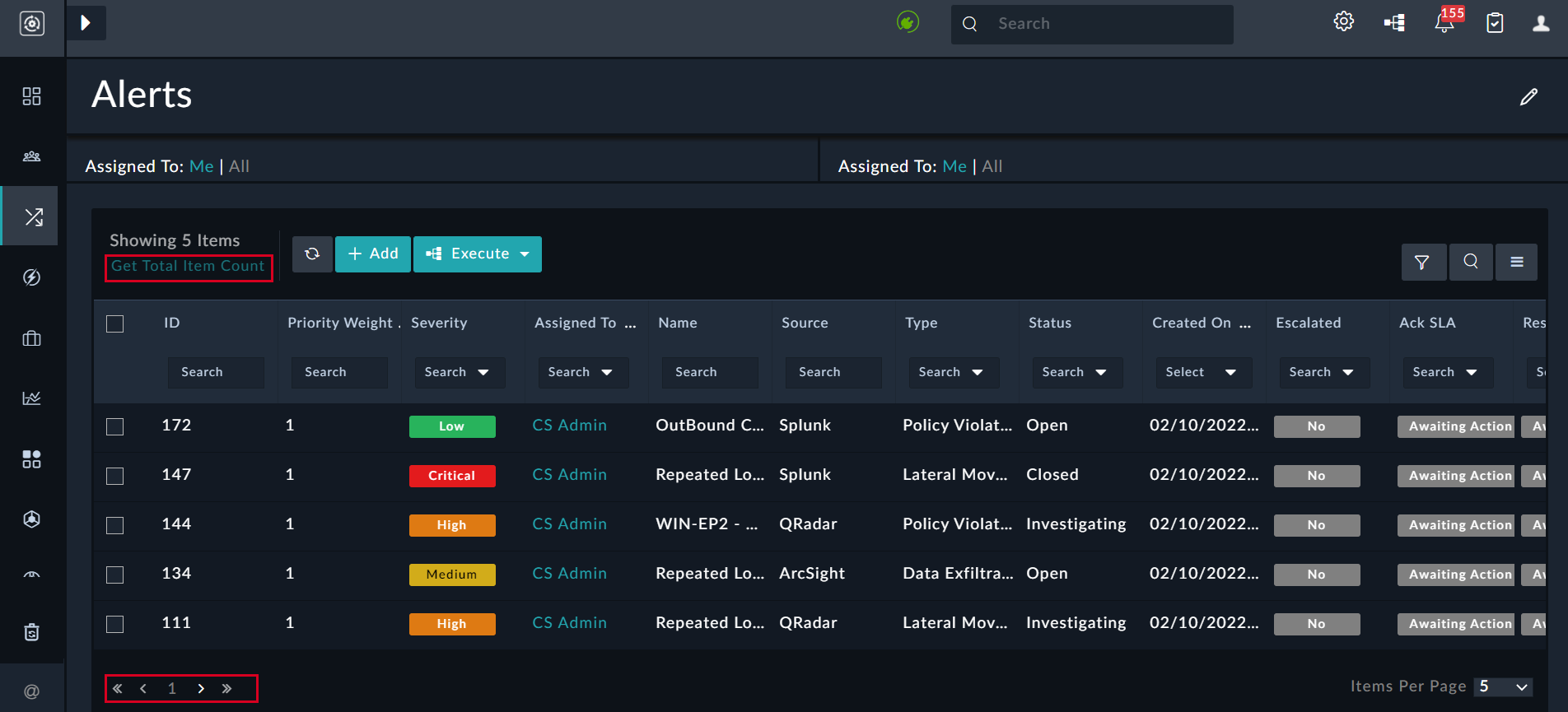The width and height of the screenshot is (1568, 712).
Task: Refresh the alerts grid
Action: click(x=312, y=254)
